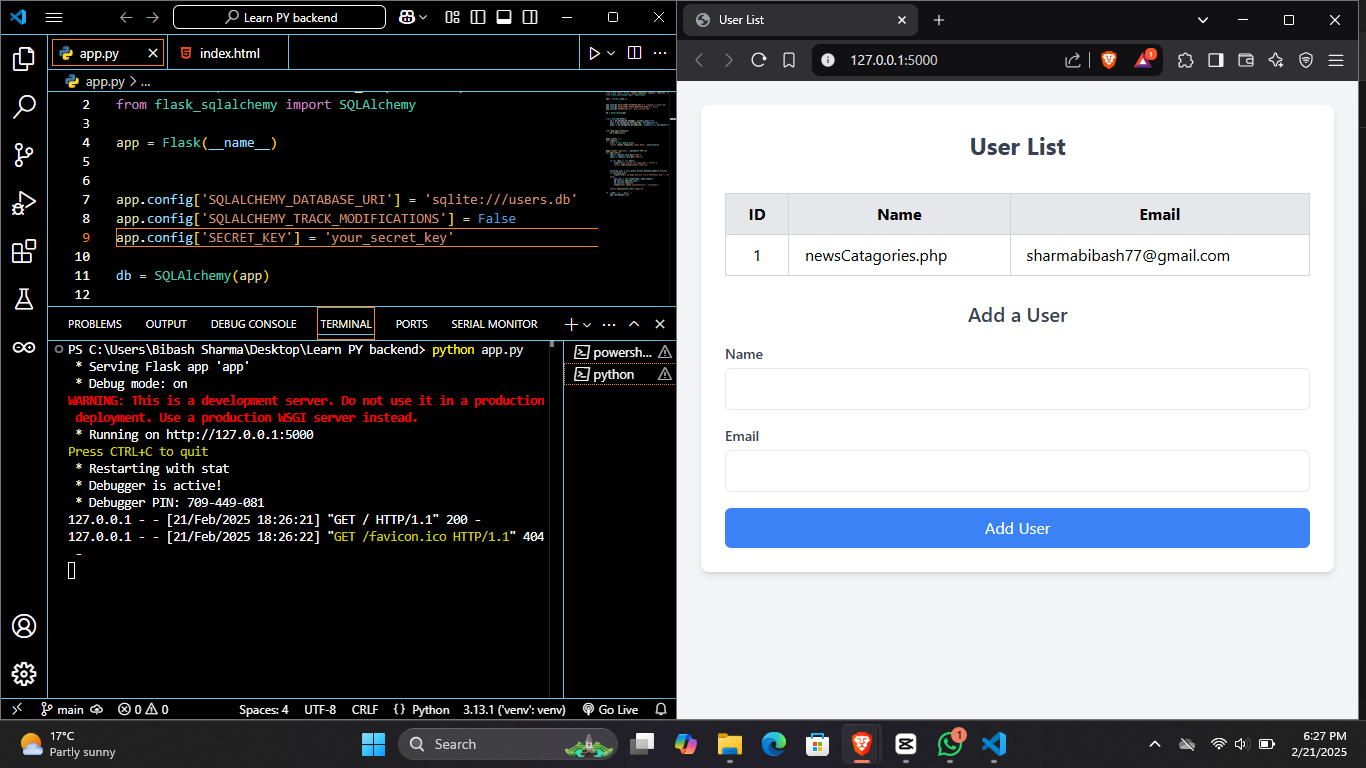Screen dimensions: 1366x768
Task: Toggle the VS Code panel layout button
Action: (504, 18)
